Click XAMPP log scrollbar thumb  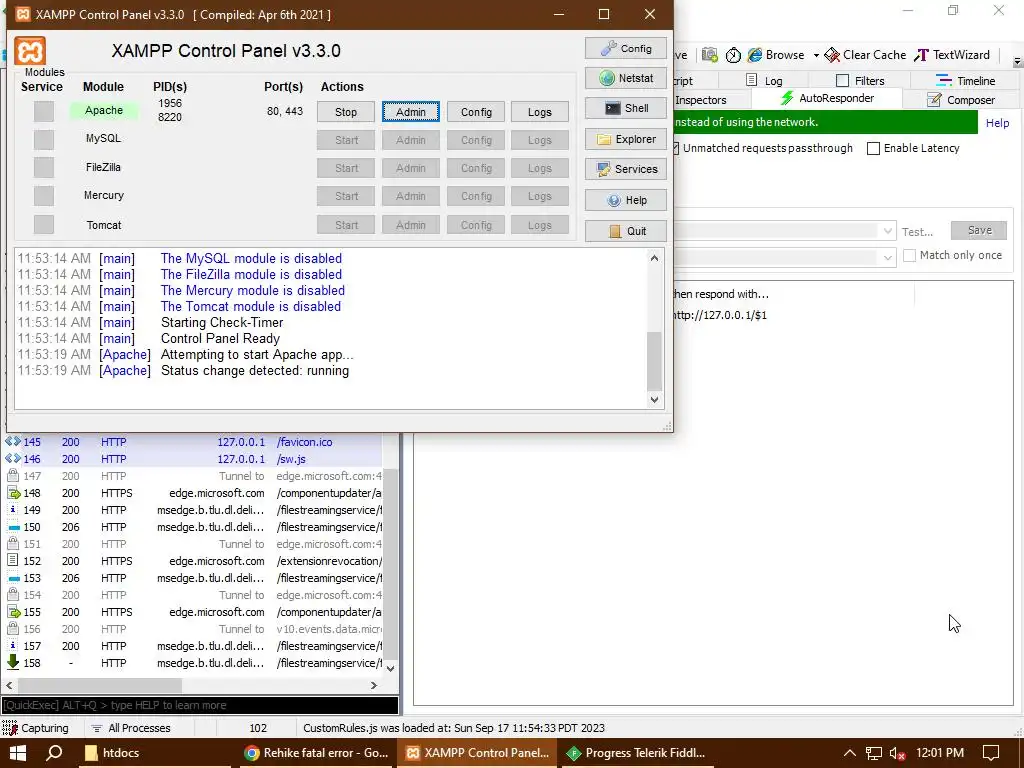tap(654, 360)
